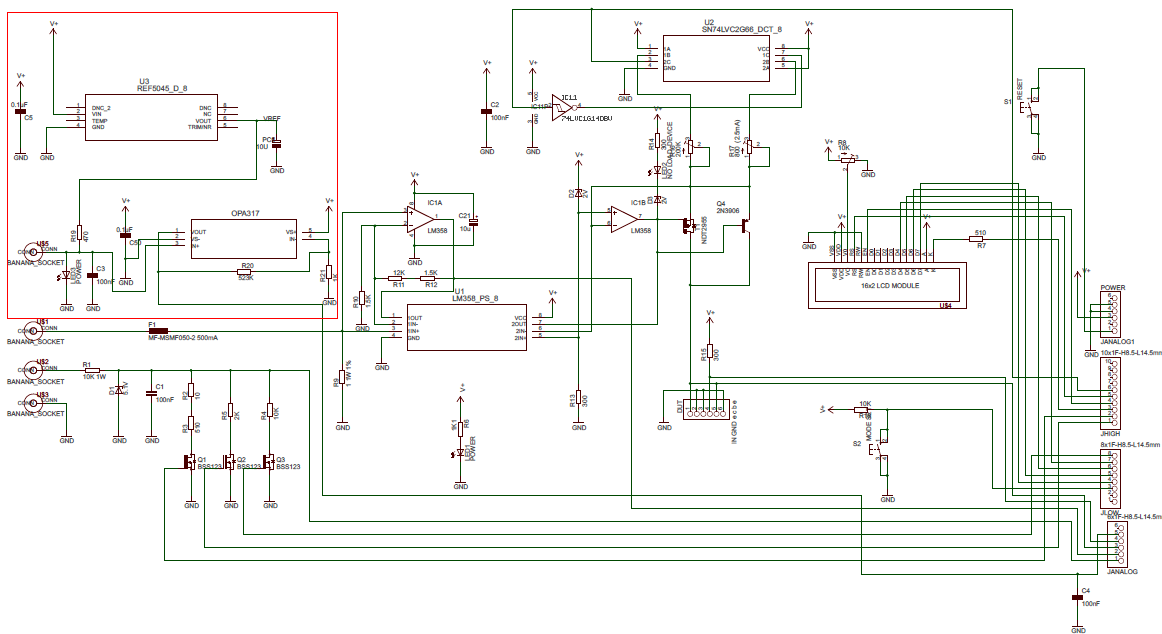Select the C5 0.1uF capacitor
Image resolution: width=1162 pixels, height=634 pixels.
coord(21,112)
